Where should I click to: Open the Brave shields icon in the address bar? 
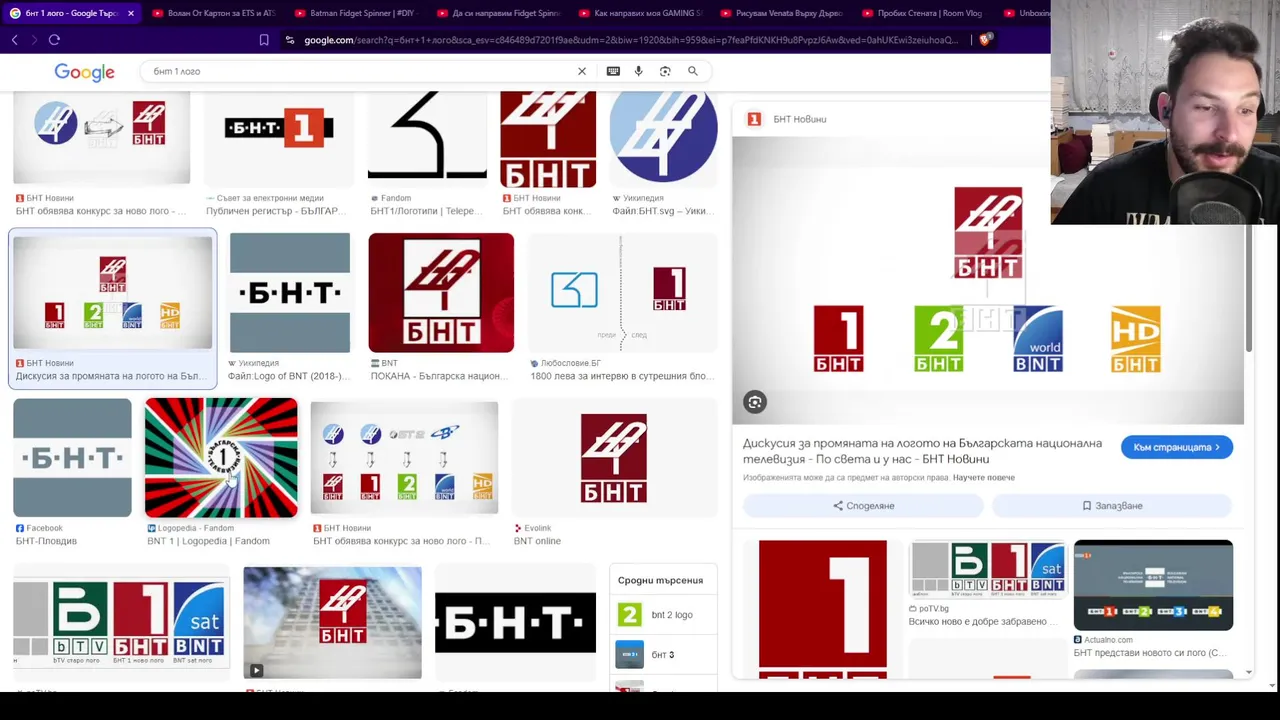(986, 40)
